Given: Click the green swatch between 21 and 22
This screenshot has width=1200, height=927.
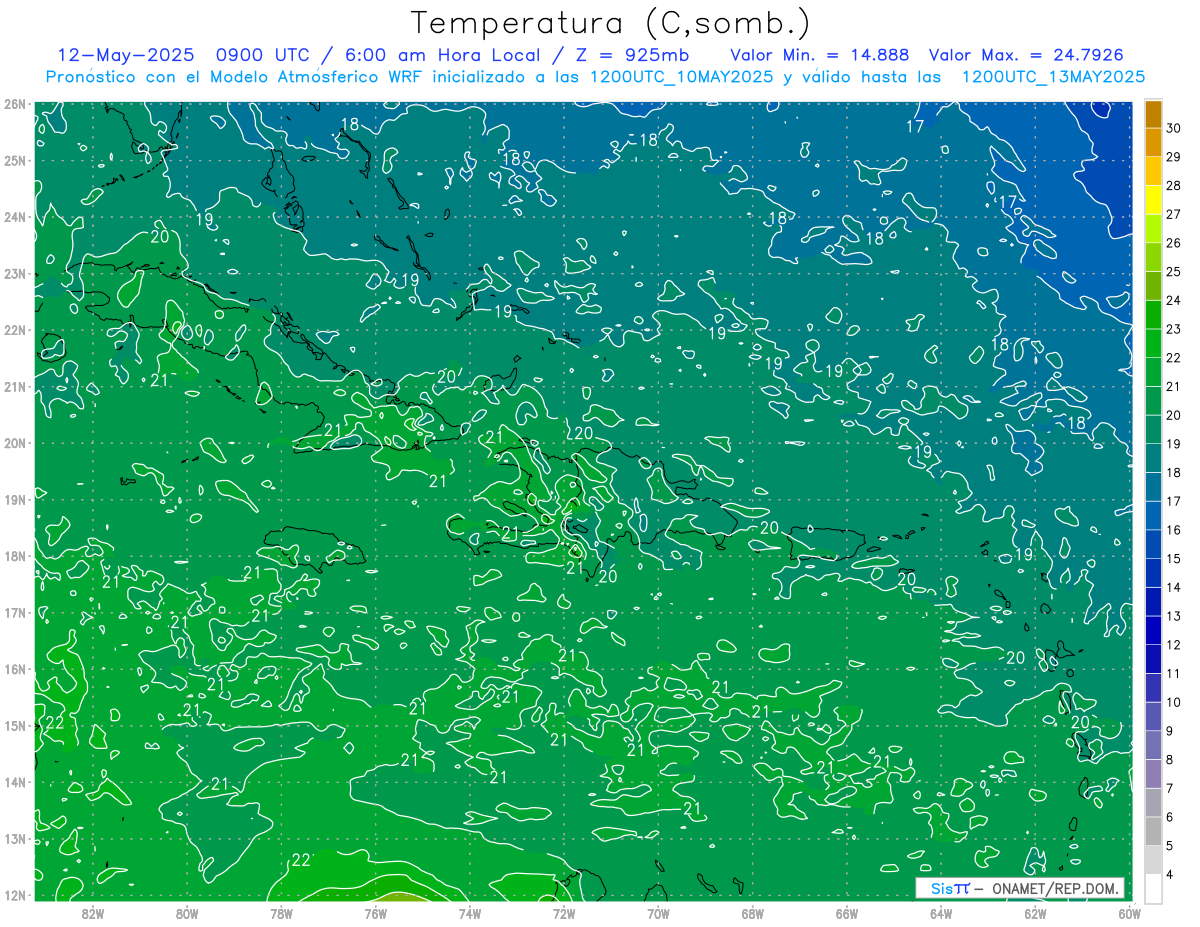Looking at the screenshot, I should click(1153, 371).
